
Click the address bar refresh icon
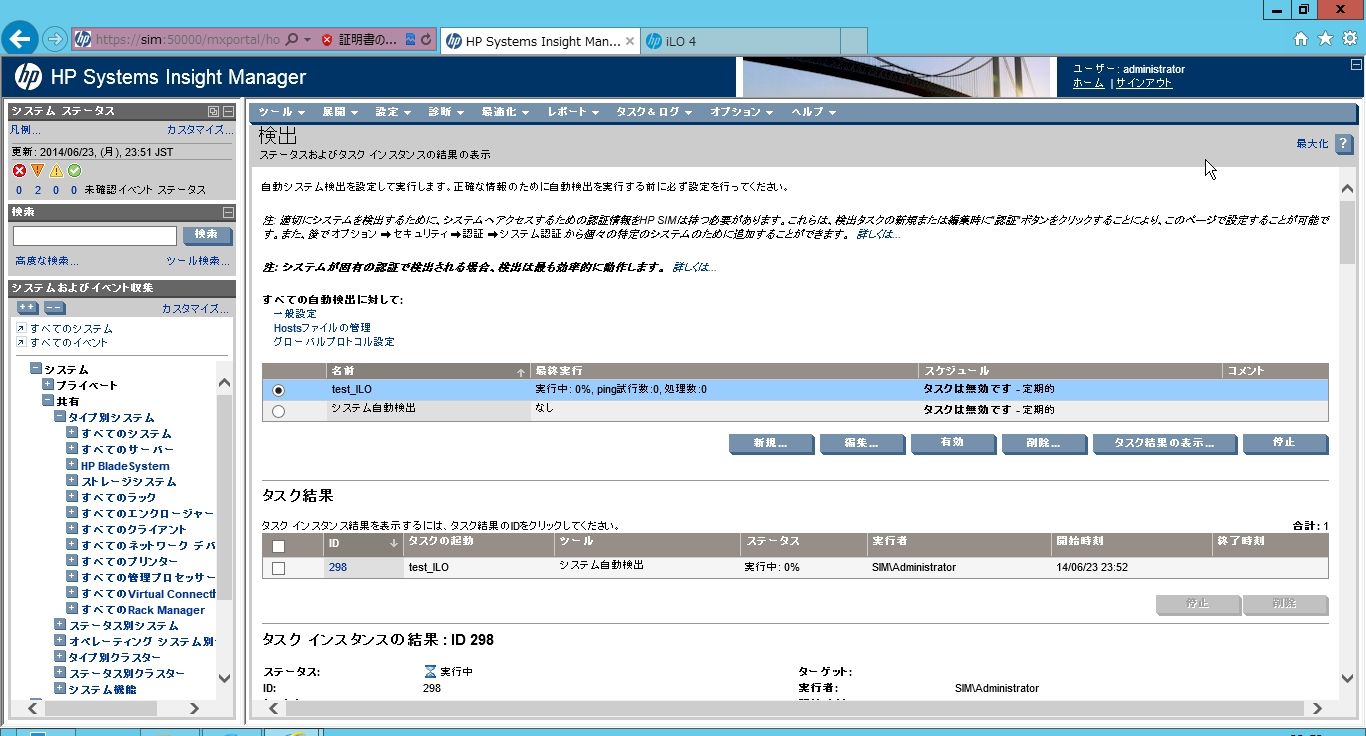(x=427, y=40)
